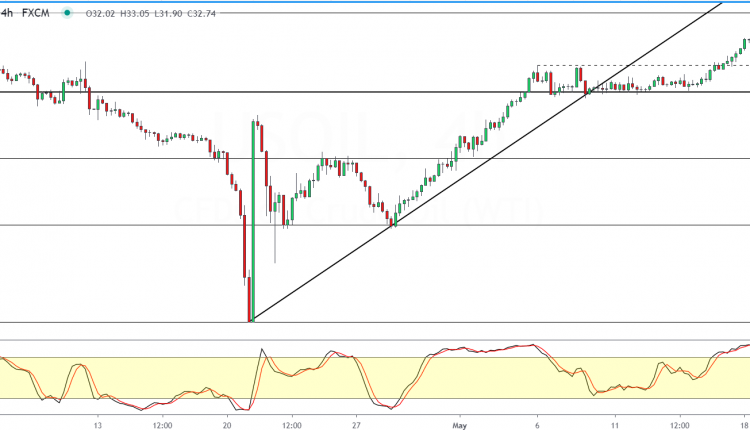The width and height of the screenshot is (750, 430).
Task: Click the 6 date label on time axis
Action: click(x=537, y=425)
